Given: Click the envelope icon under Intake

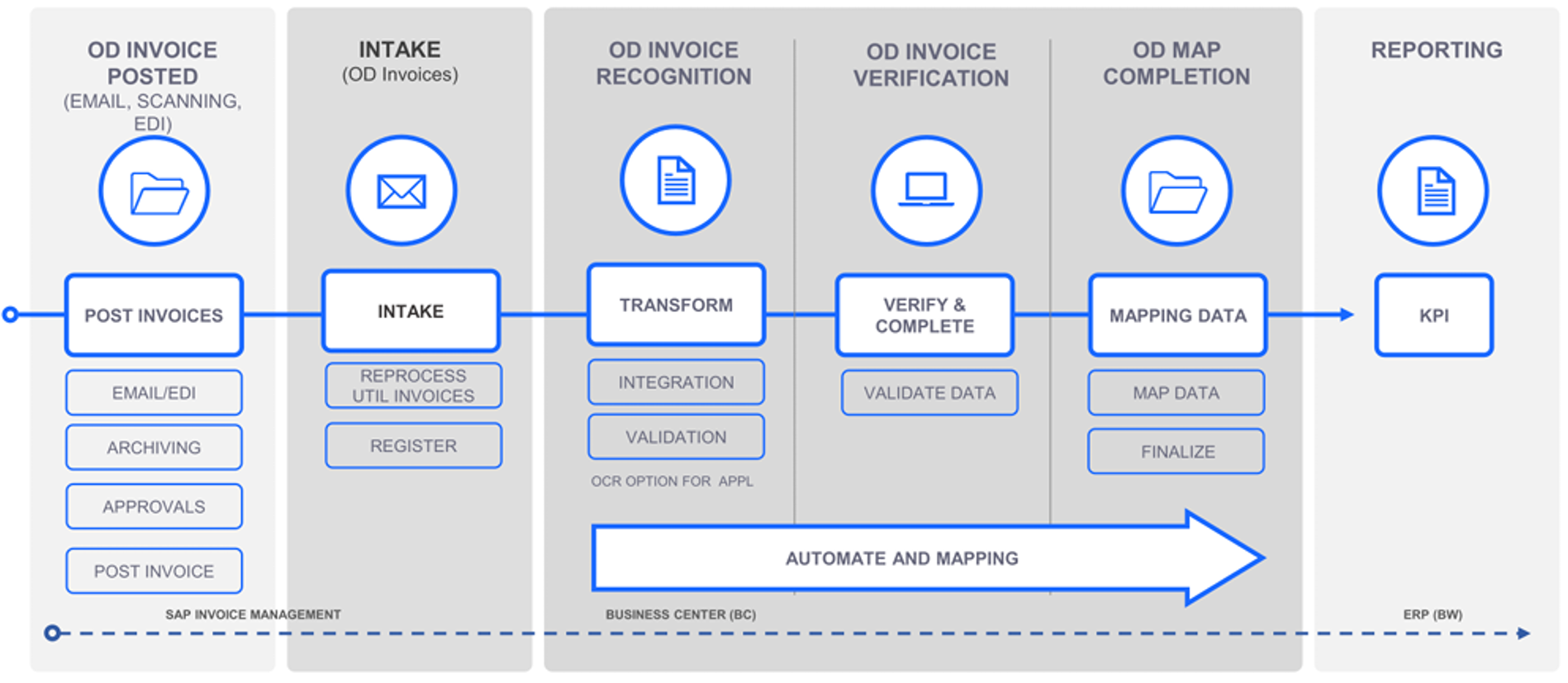Looking at the screenshot, I should tap(402, 191).
